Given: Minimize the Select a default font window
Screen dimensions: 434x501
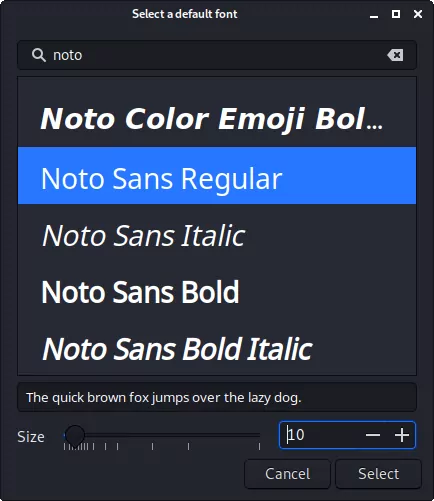Looking at the screenshot, I should (374, 14).
